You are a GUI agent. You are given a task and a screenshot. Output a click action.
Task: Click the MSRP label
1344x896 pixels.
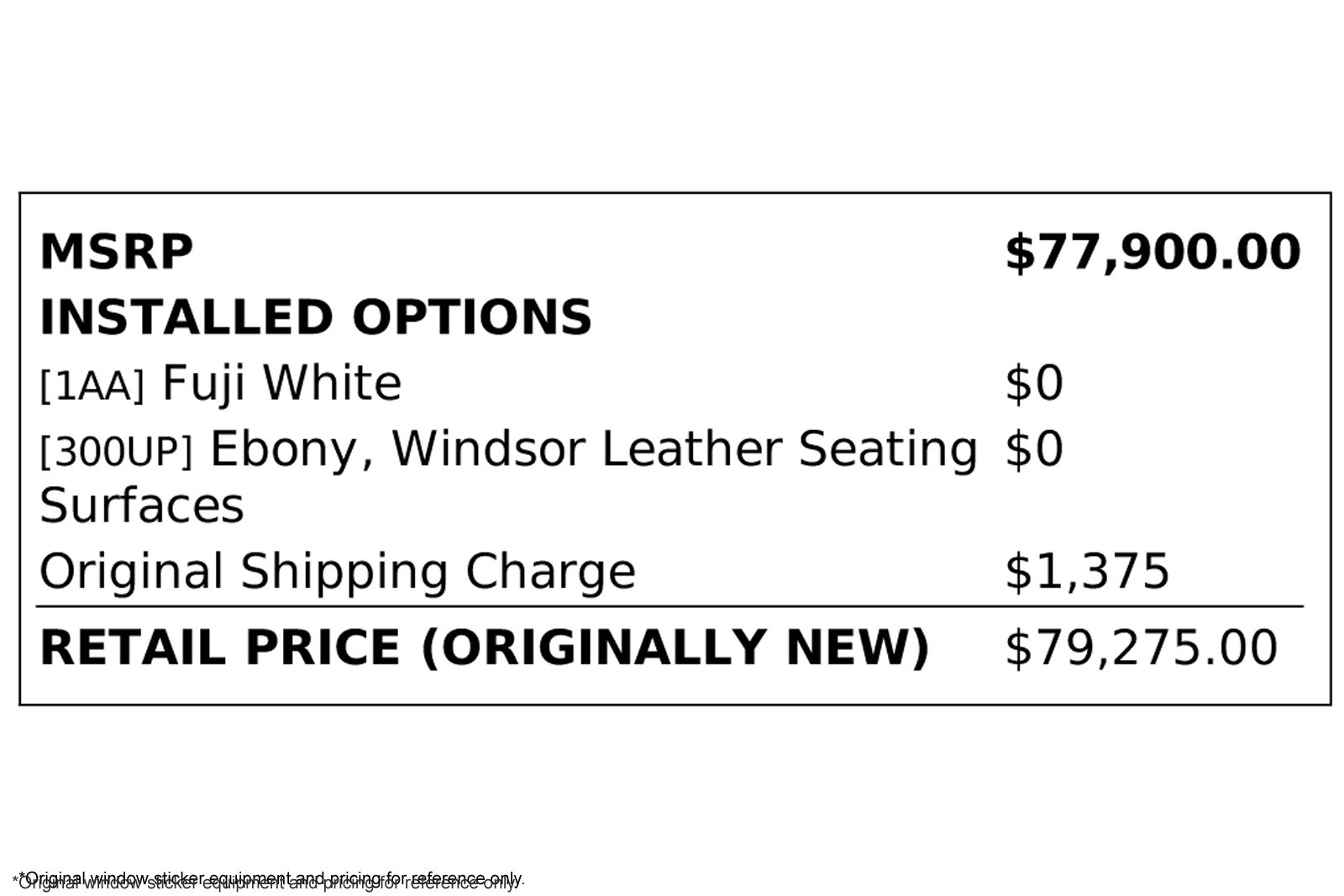pyautogui.click(x=116, y=252)
